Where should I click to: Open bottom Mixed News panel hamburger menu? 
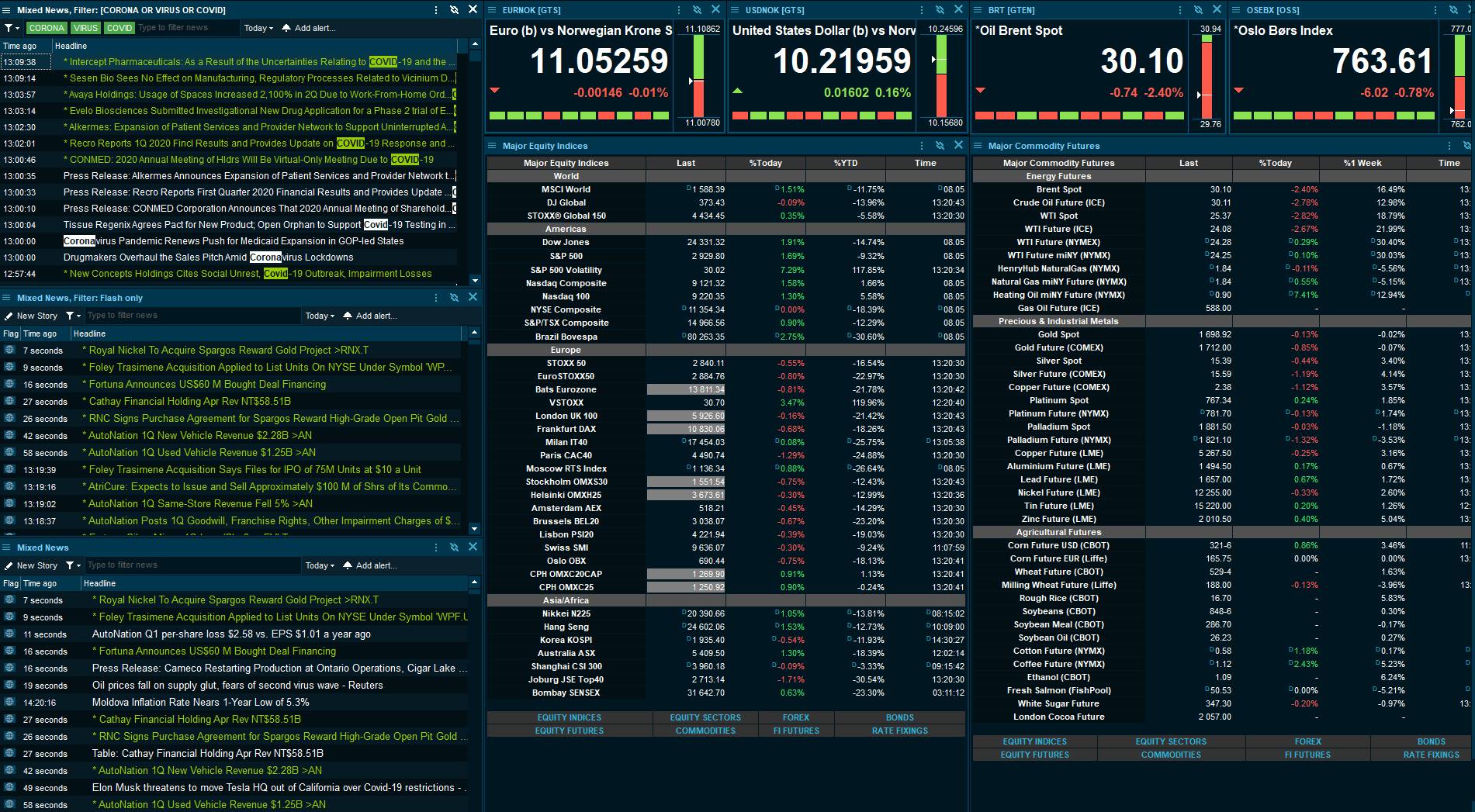point(6,548)
